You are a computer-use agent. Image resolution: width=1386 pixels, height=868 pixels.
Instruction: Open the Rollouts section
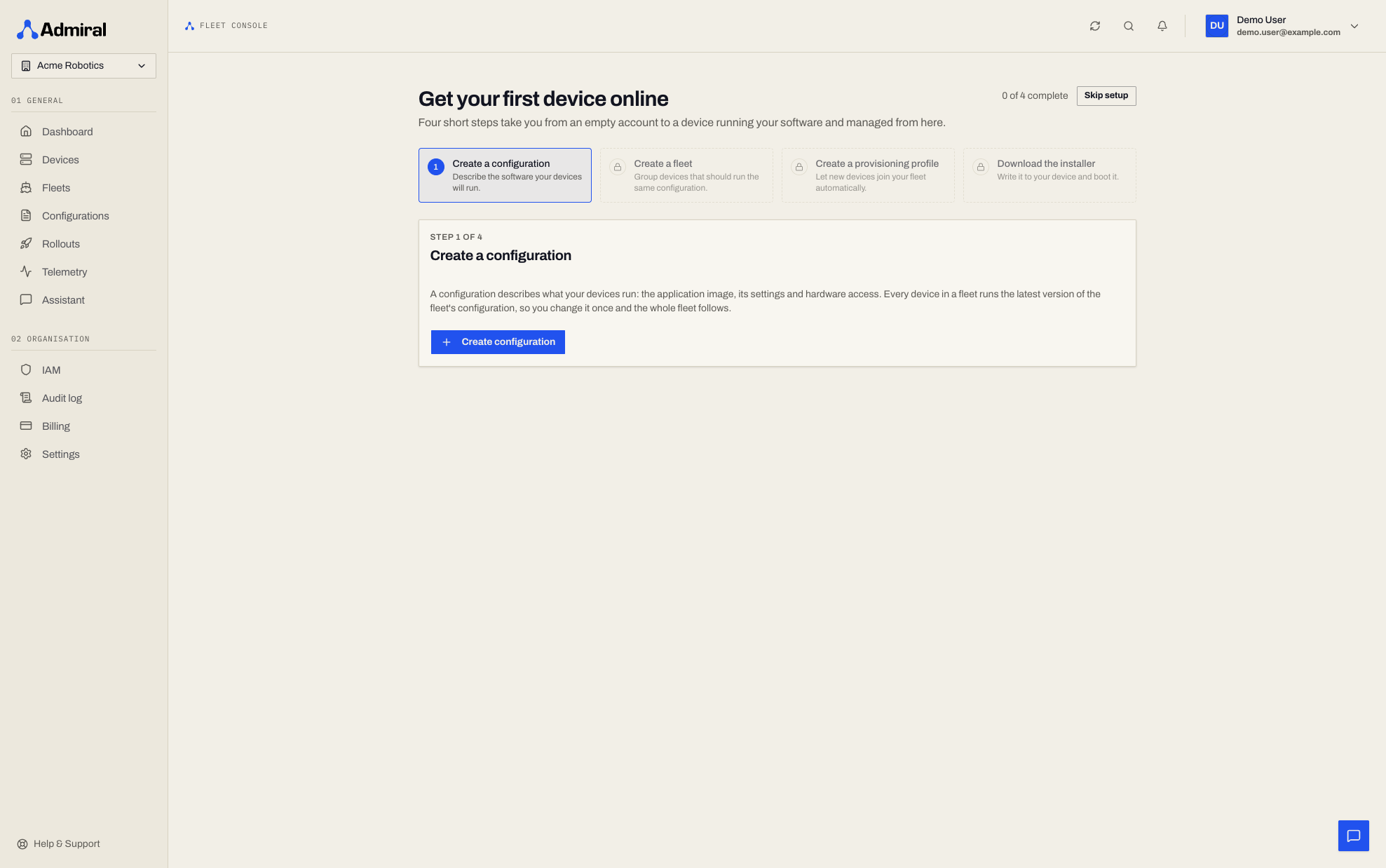coord(83,243)
